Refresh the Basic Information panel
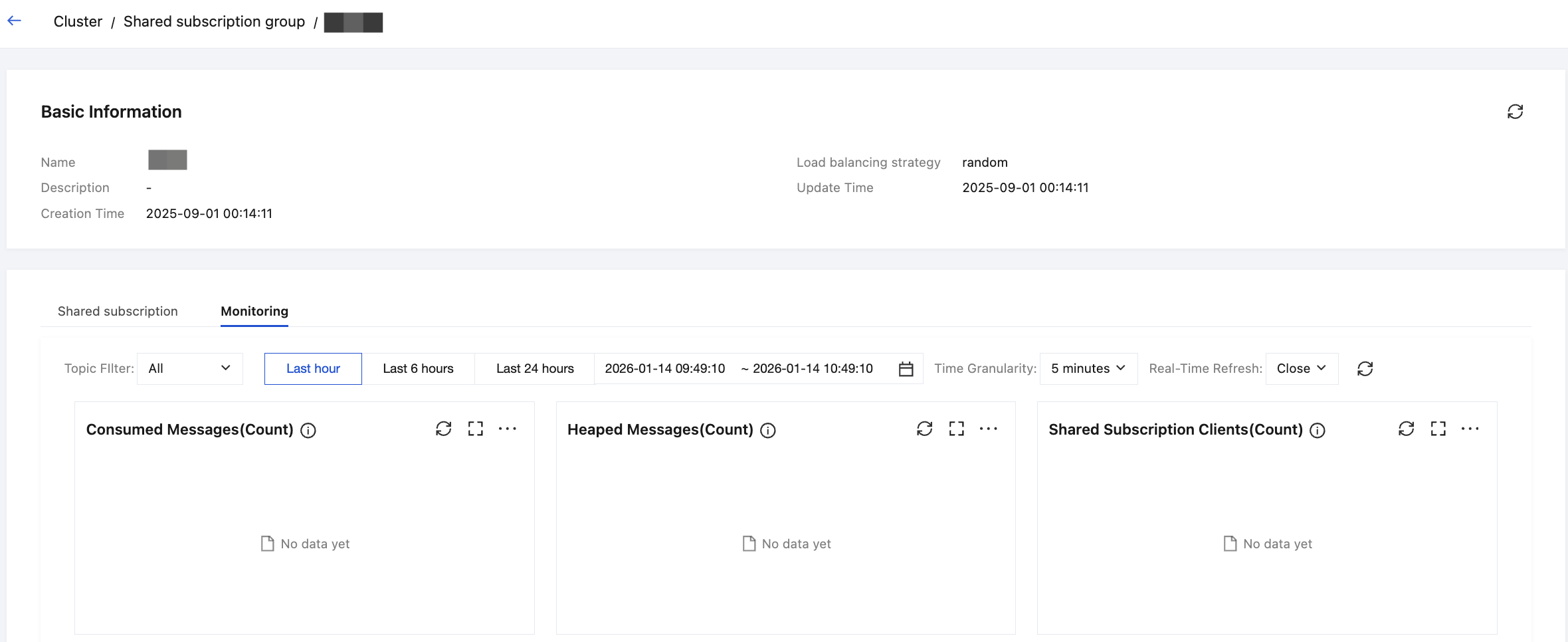The width and height of the screenshot is (1568, 642). click(1515, 112)
